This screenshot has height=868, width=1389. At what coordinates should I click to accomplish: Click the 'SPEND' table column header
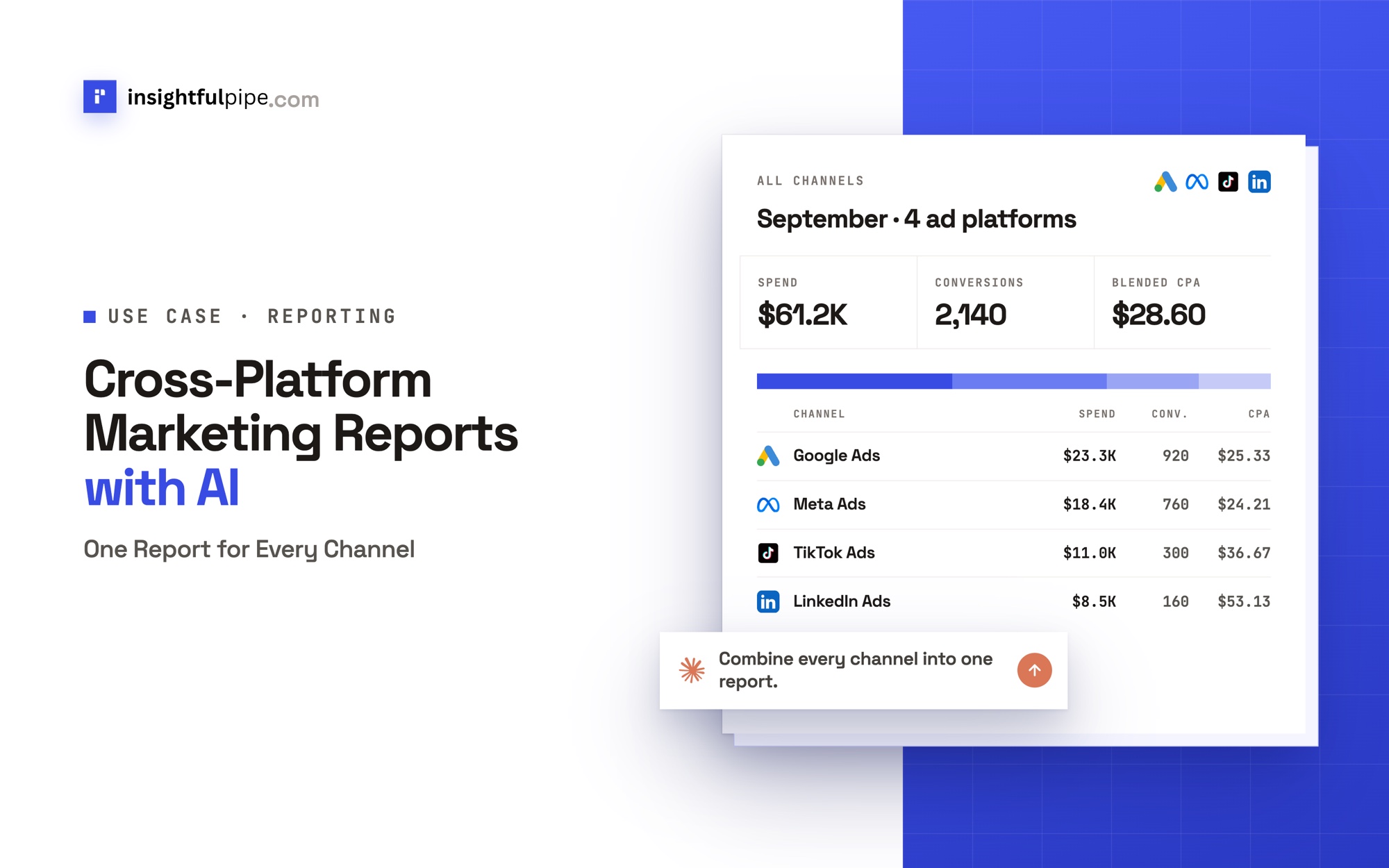pos(1097,414)
